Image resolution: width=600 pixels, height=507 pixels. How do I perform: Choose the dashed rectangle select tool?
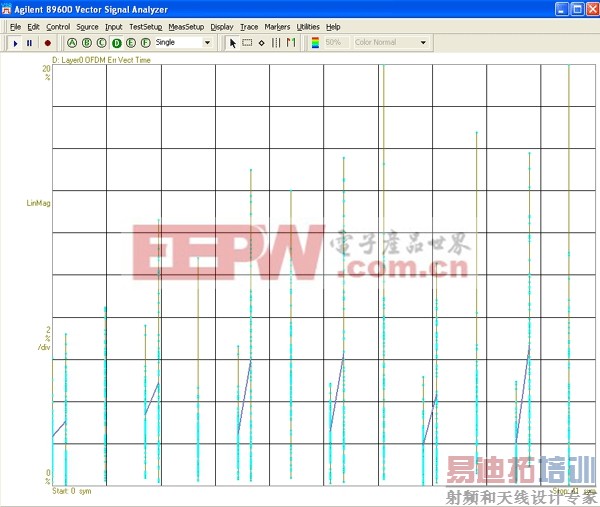[x=247, y=43]
